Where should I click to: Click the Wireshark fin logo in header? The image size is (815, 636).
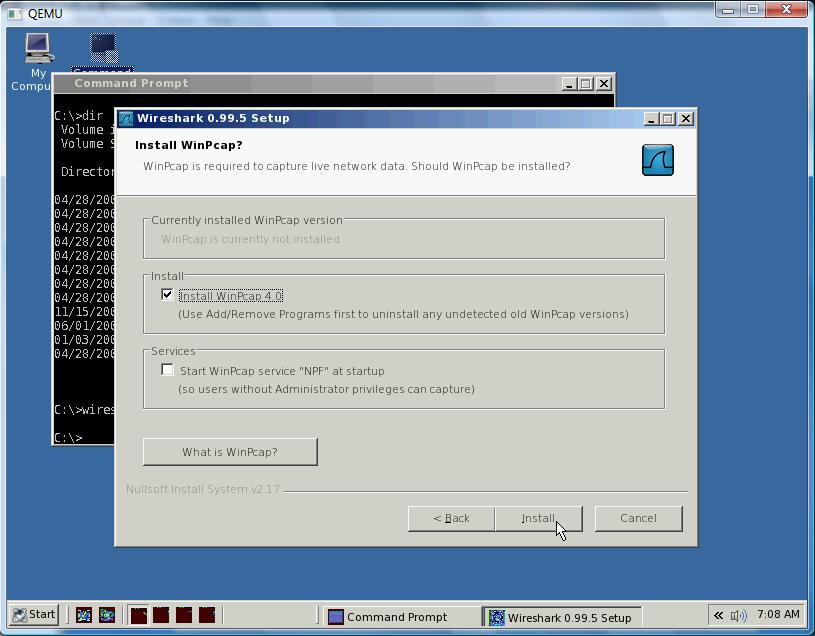[657, 160]
